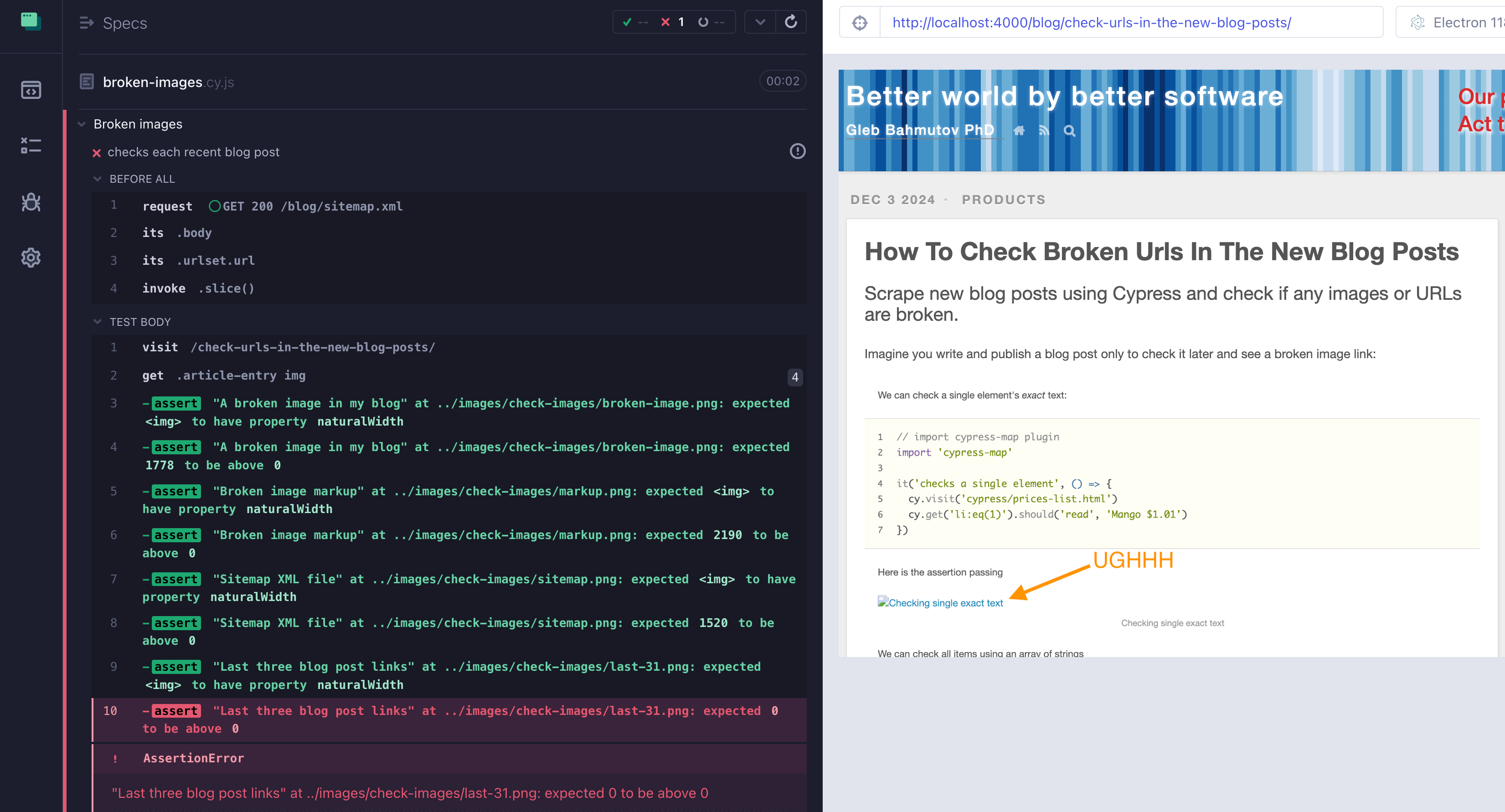Click the home icon on blog header

(1019, 130)
